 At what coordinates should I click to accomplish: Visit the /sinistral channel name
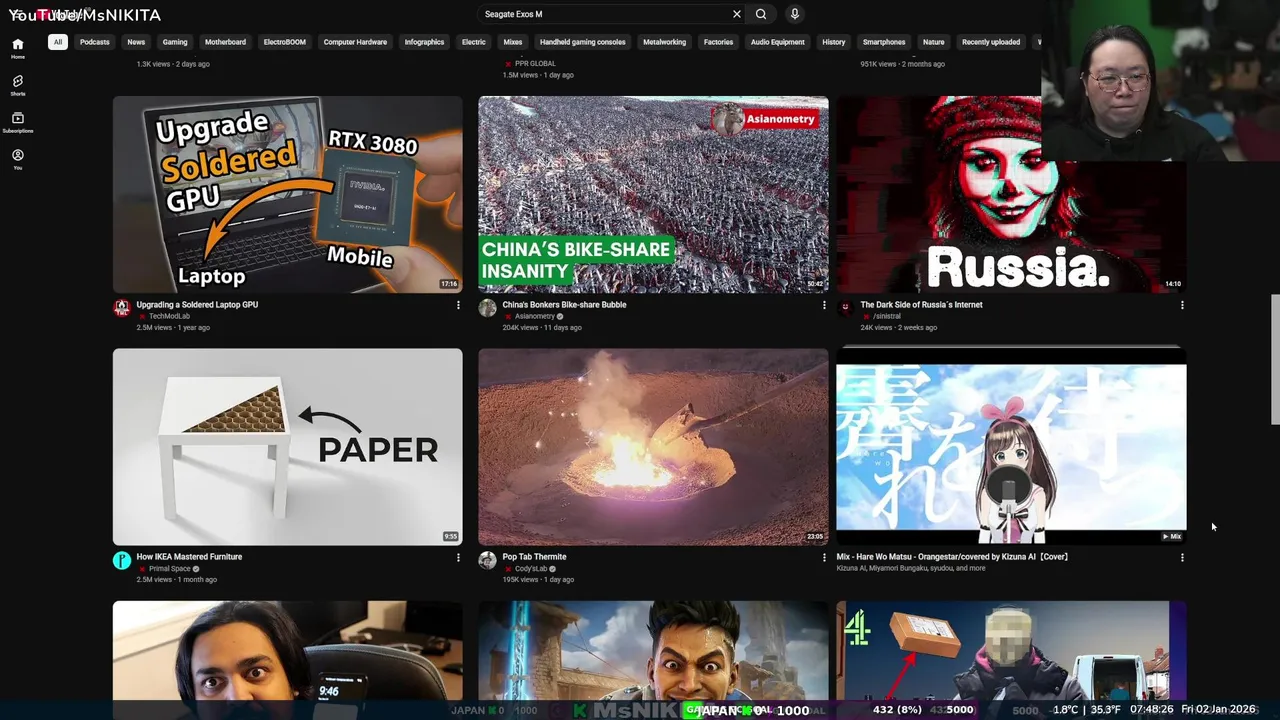[887, 316]
